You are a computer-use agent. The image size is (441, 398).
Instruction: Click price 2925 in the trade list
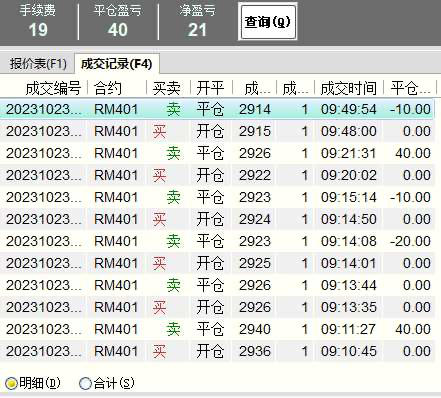[x=255, y=263]
